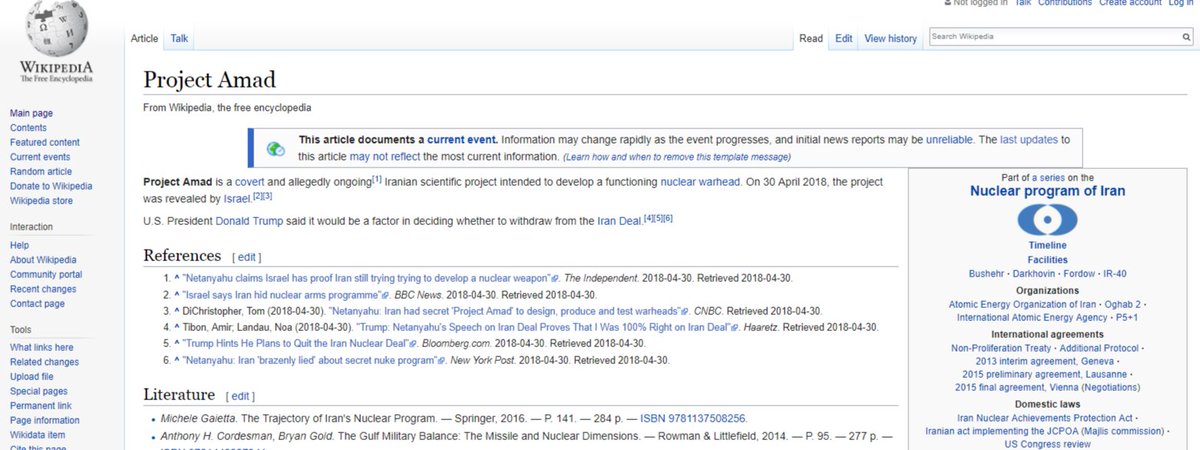This screenshot has height=450, width=1200.
Task: Open 'Nuclear program of Iran' infobox title
Action: pyautogui.click(x=1047, y=191)
